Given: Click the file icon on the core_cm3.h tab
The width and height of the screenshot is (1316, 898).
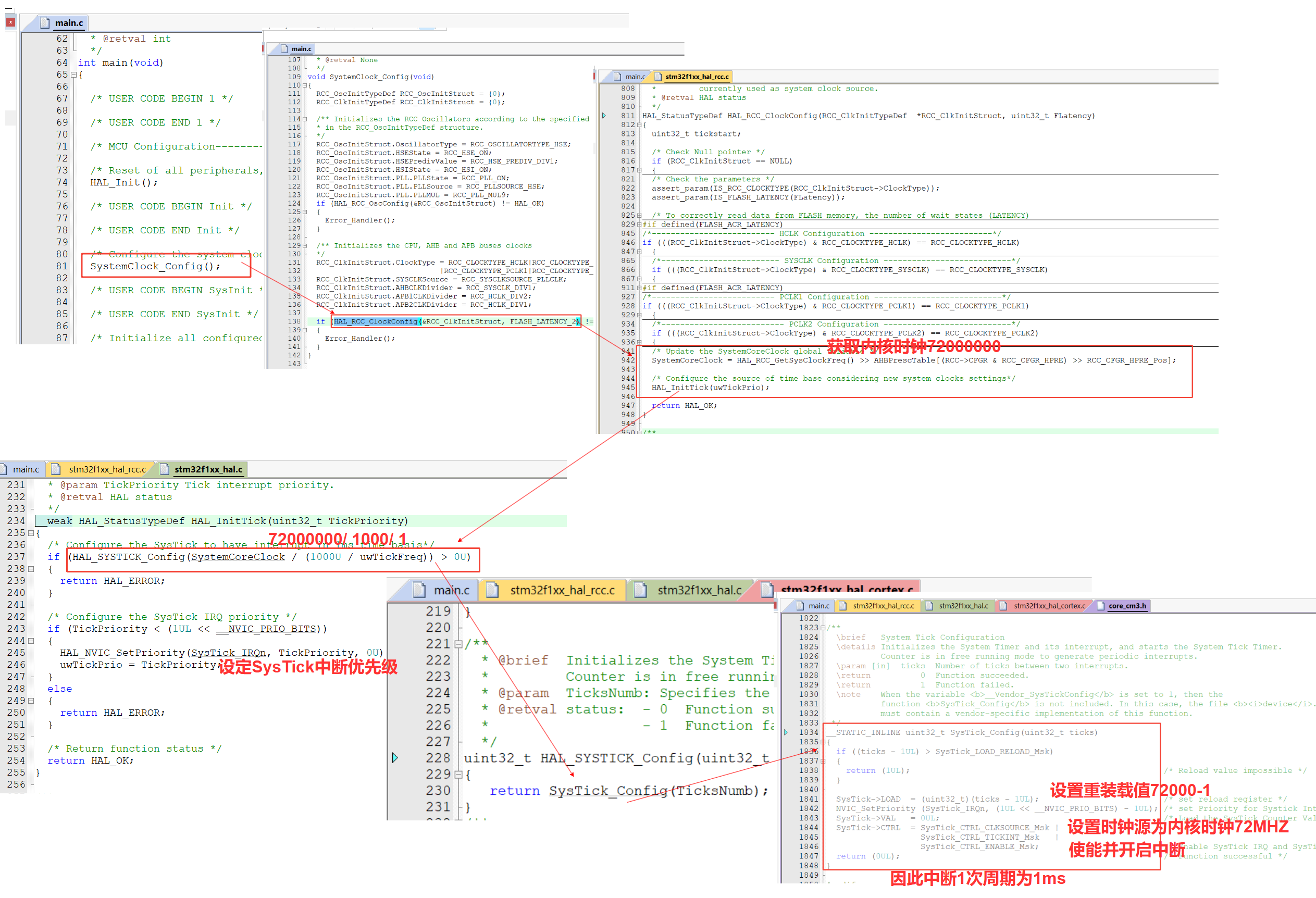Looking at the screenshot, I should click(1100, 606).
